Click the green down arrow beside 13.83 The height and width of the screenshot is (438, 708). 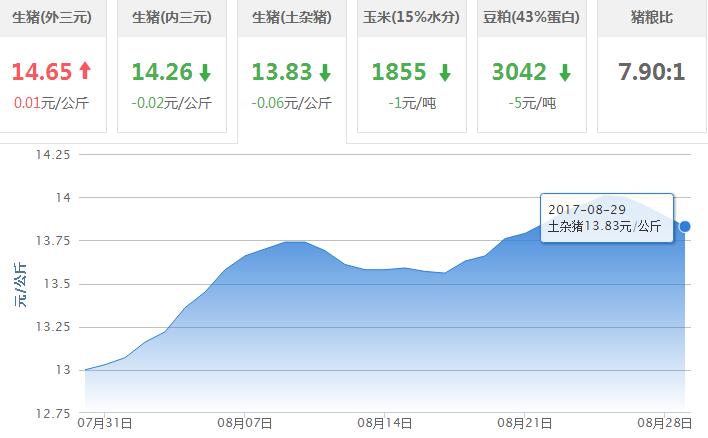tap(325, 72)
